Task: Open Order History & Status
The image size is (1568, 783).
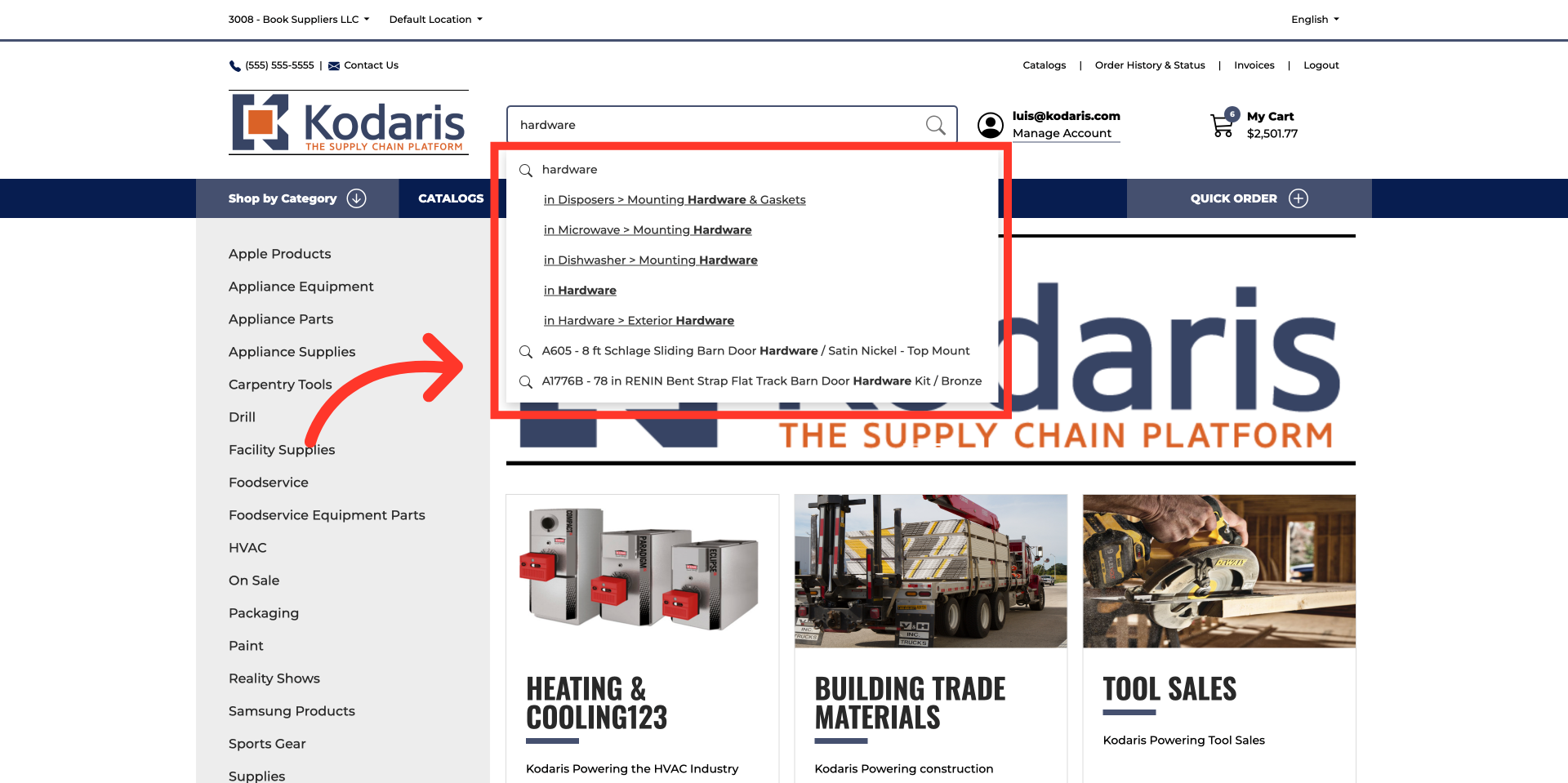Action: point(1150,65)
